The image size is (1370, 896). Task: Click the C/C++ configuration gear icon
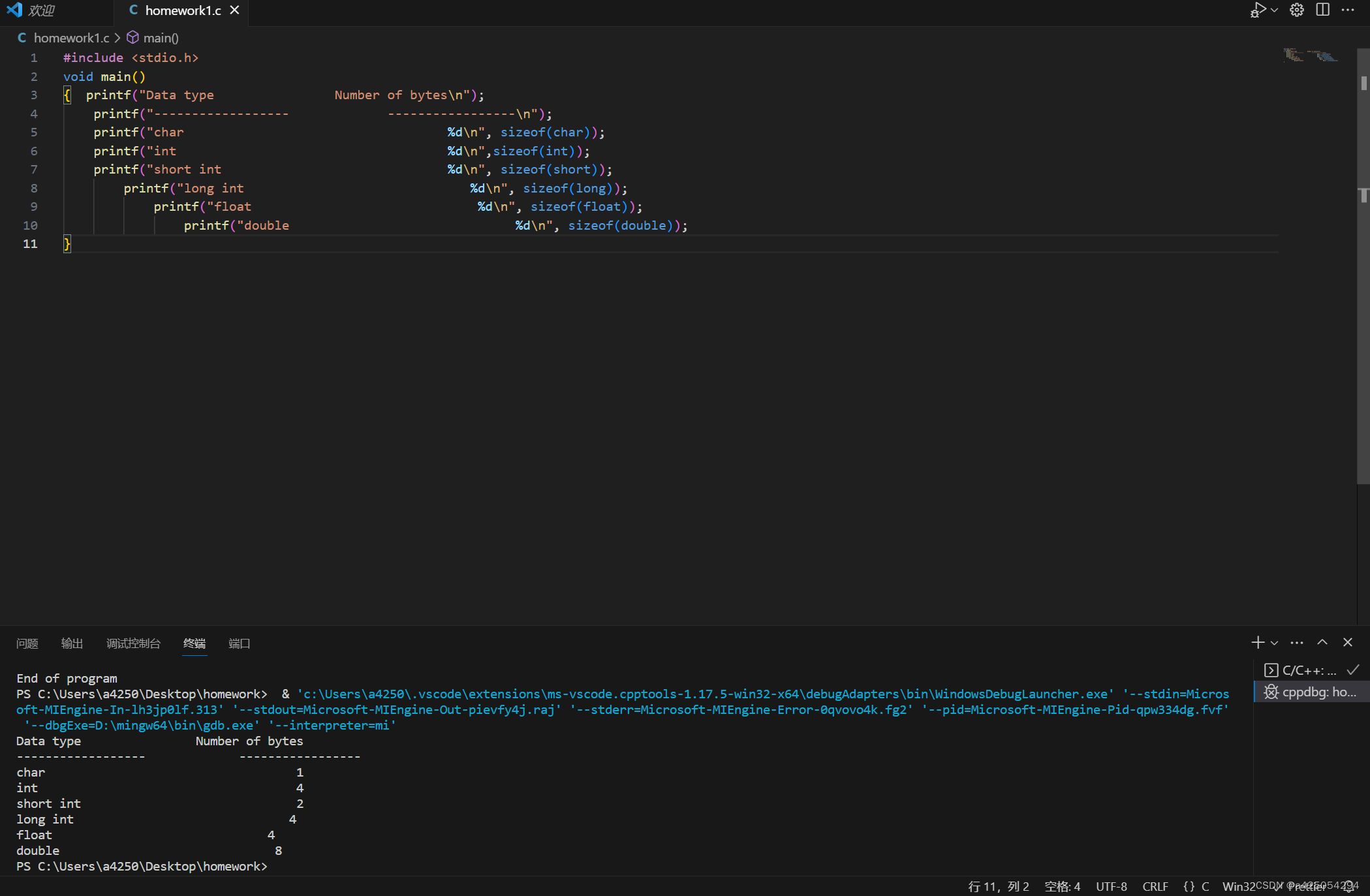(x=1297, y=10)
